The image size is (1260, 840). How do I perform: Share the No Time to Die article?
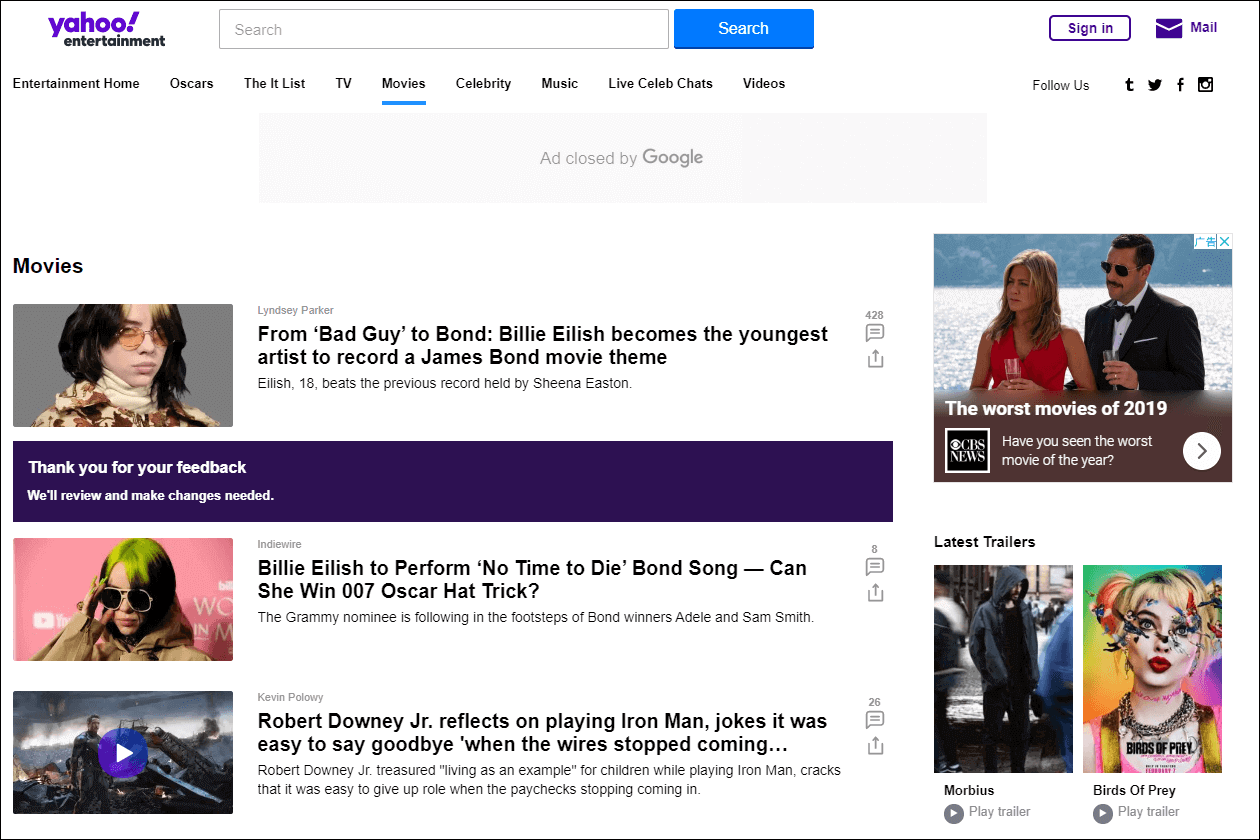[875, 592]
